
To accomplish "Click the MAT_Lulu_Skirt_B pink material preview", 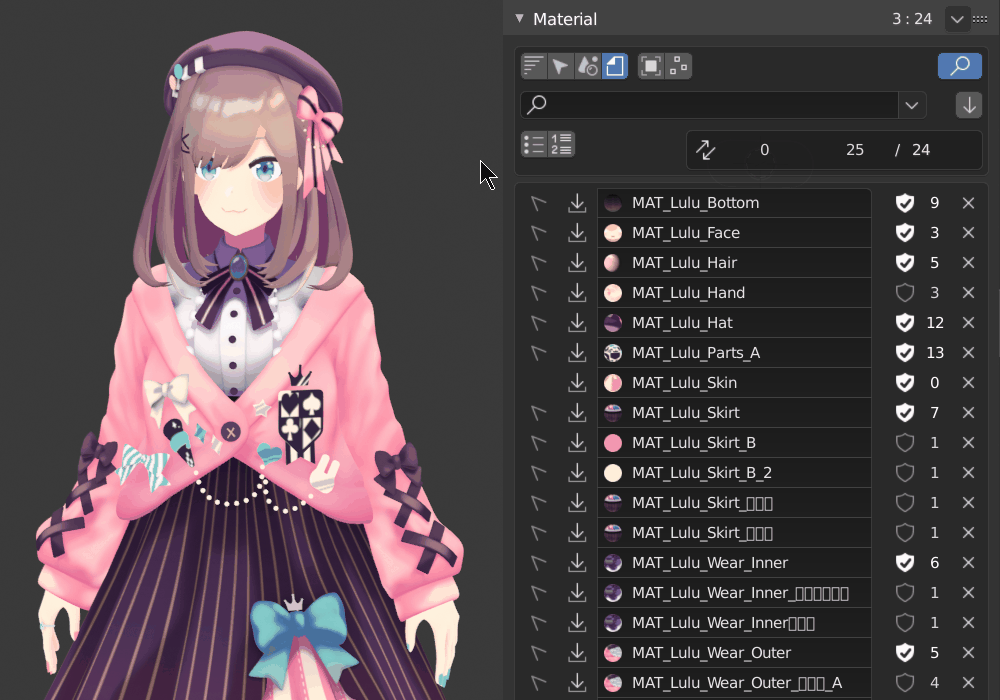I will point(613,442).
